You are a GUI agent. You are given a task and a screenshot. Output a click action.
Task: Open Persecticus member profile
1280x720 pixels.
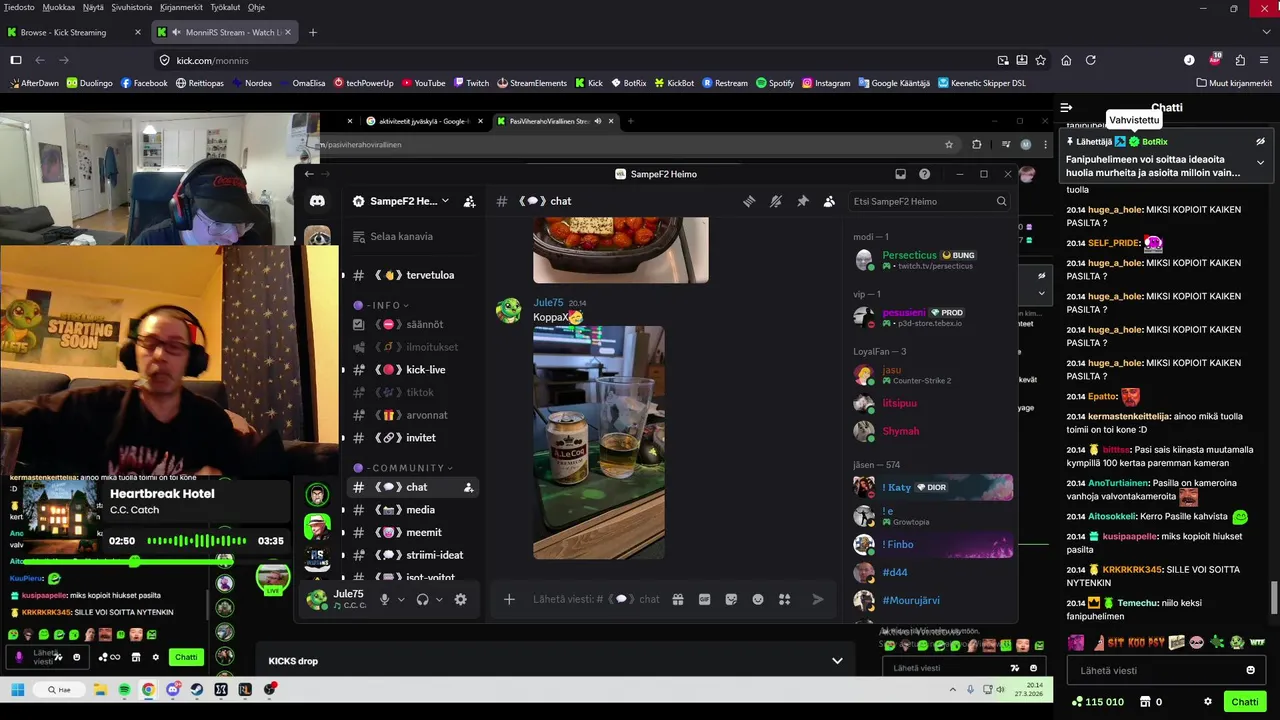tap(932, 260)
